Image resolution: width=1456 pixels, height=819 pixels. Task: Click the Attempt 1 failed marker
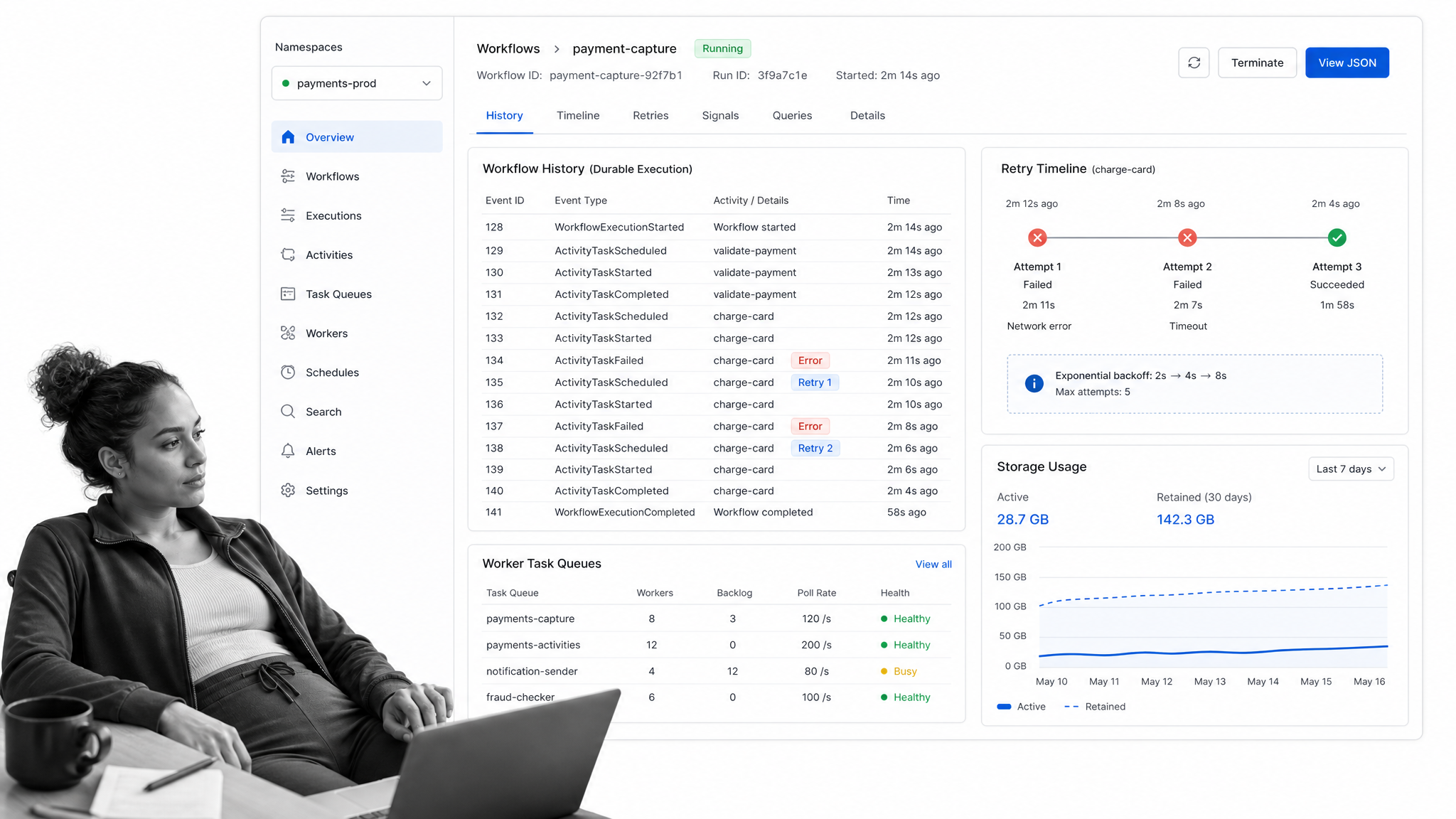[x=1037, y=237]
